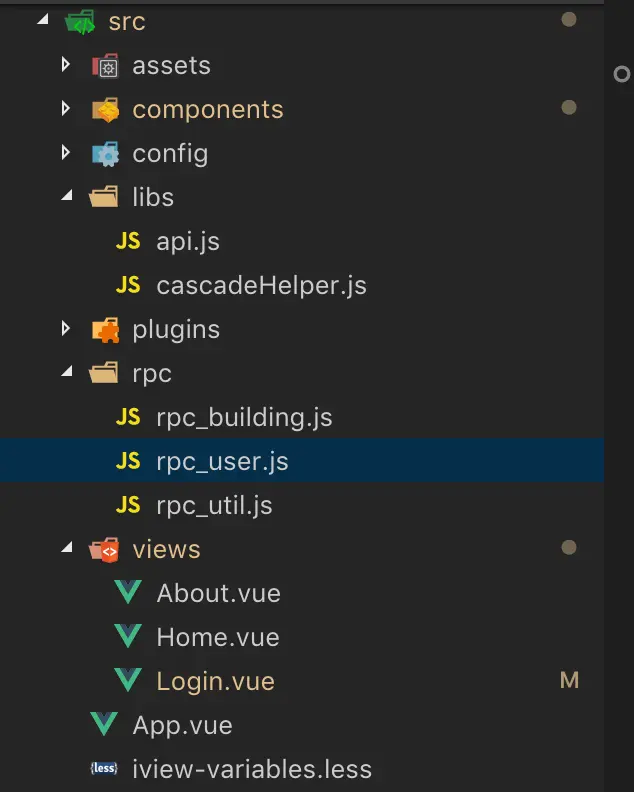Click the Vue icon beside App.vue

pyautogui.click(x=104, y=724)
